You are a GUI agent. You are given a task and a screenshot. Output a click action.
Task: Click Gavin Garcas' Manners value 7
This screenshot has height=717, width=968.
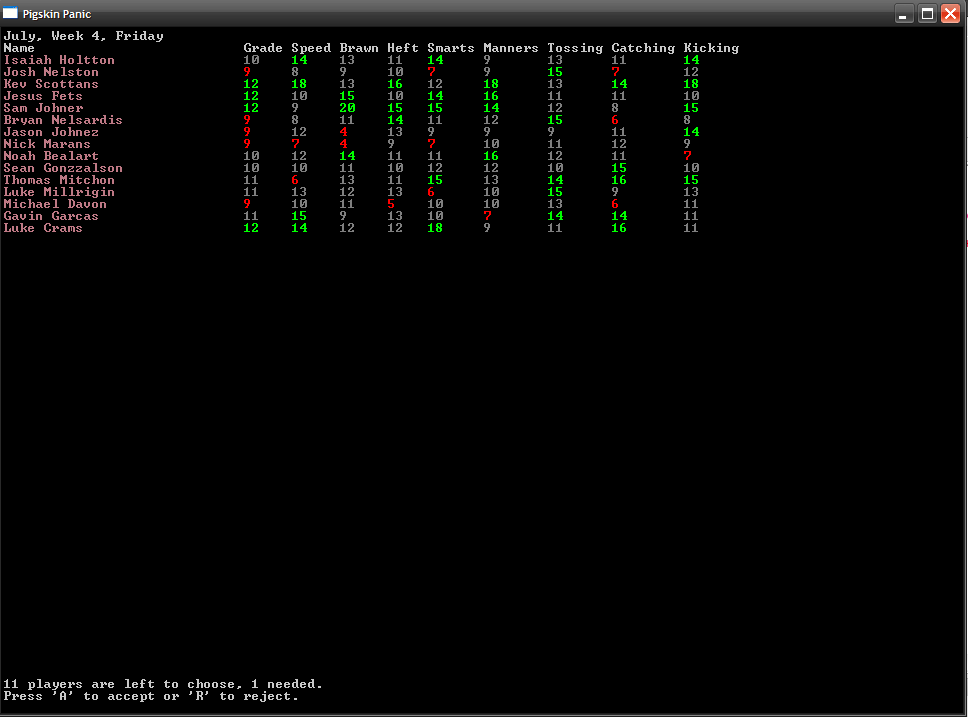point(487,216)
